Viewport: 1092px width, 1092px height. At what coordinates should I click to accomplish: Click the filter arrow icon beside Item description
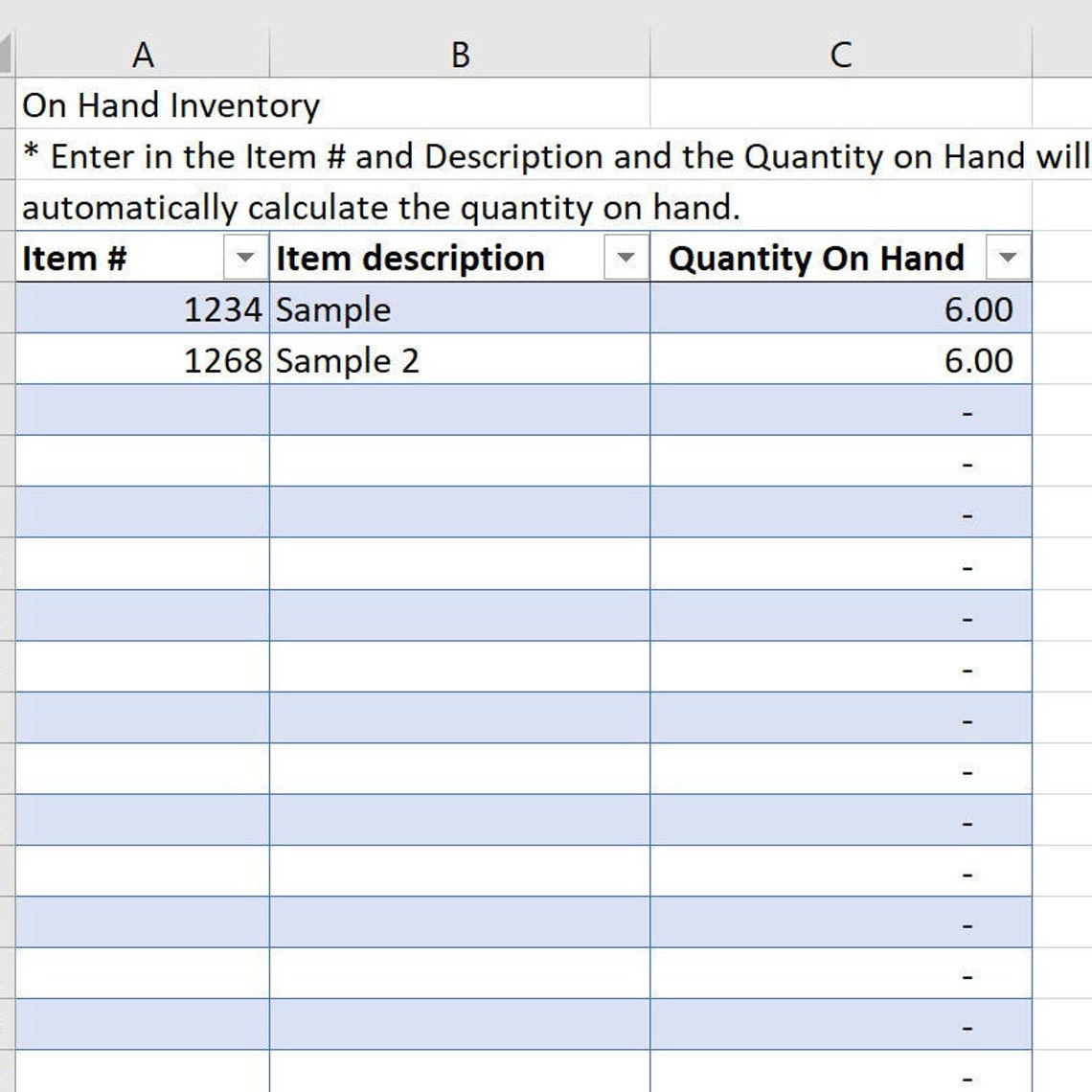click(627, 257)
